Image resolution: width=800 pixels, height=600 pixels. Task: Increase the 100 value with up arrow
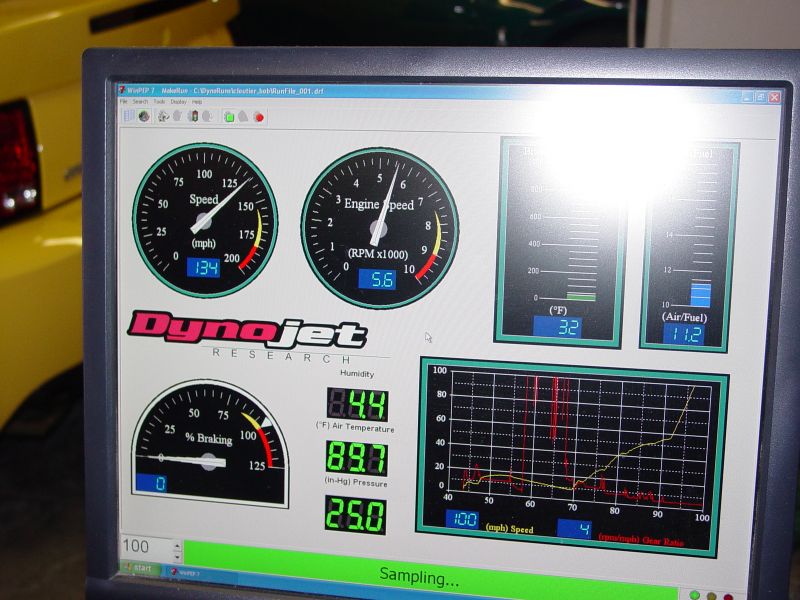[177, 546]
